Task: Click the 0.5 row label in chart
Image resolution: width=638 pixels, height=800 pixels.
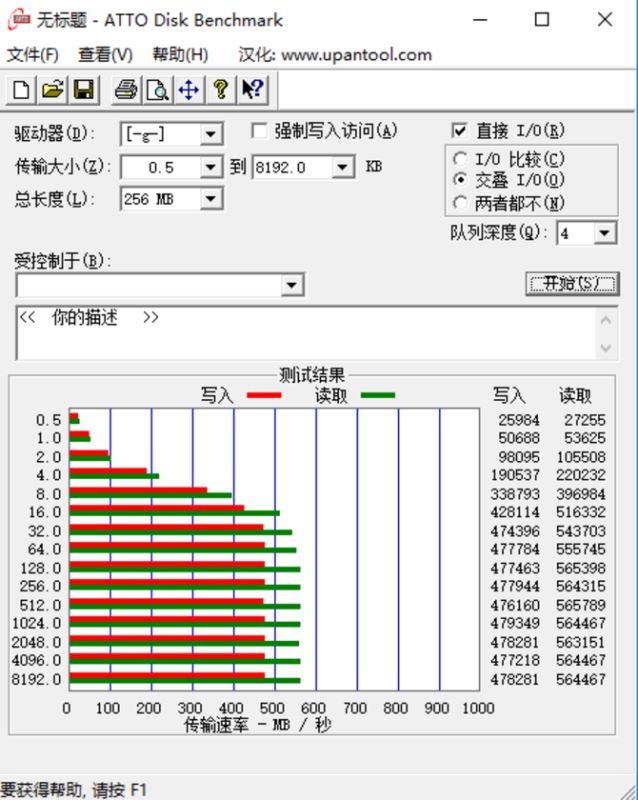Action: [48, 420]
